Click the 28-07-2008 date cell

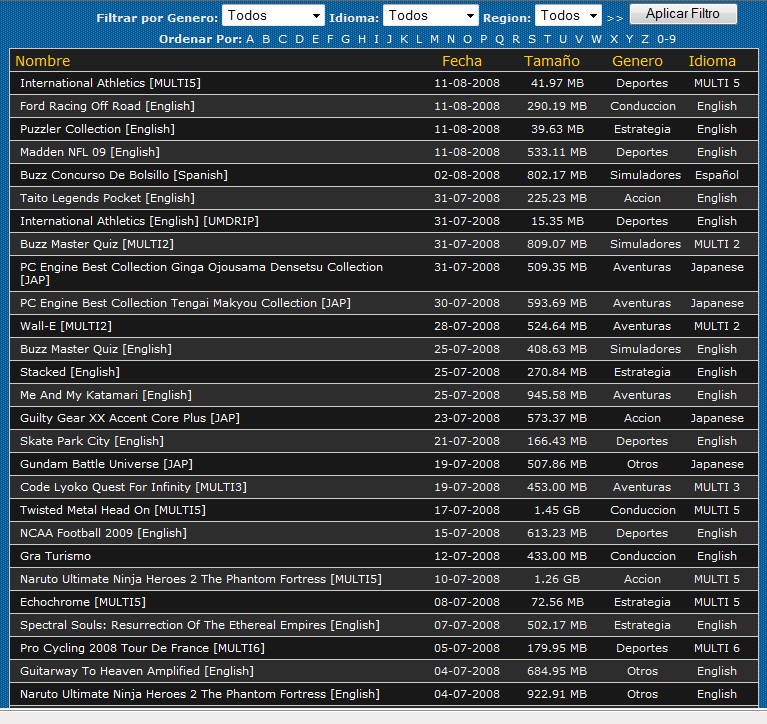point(467,326)
